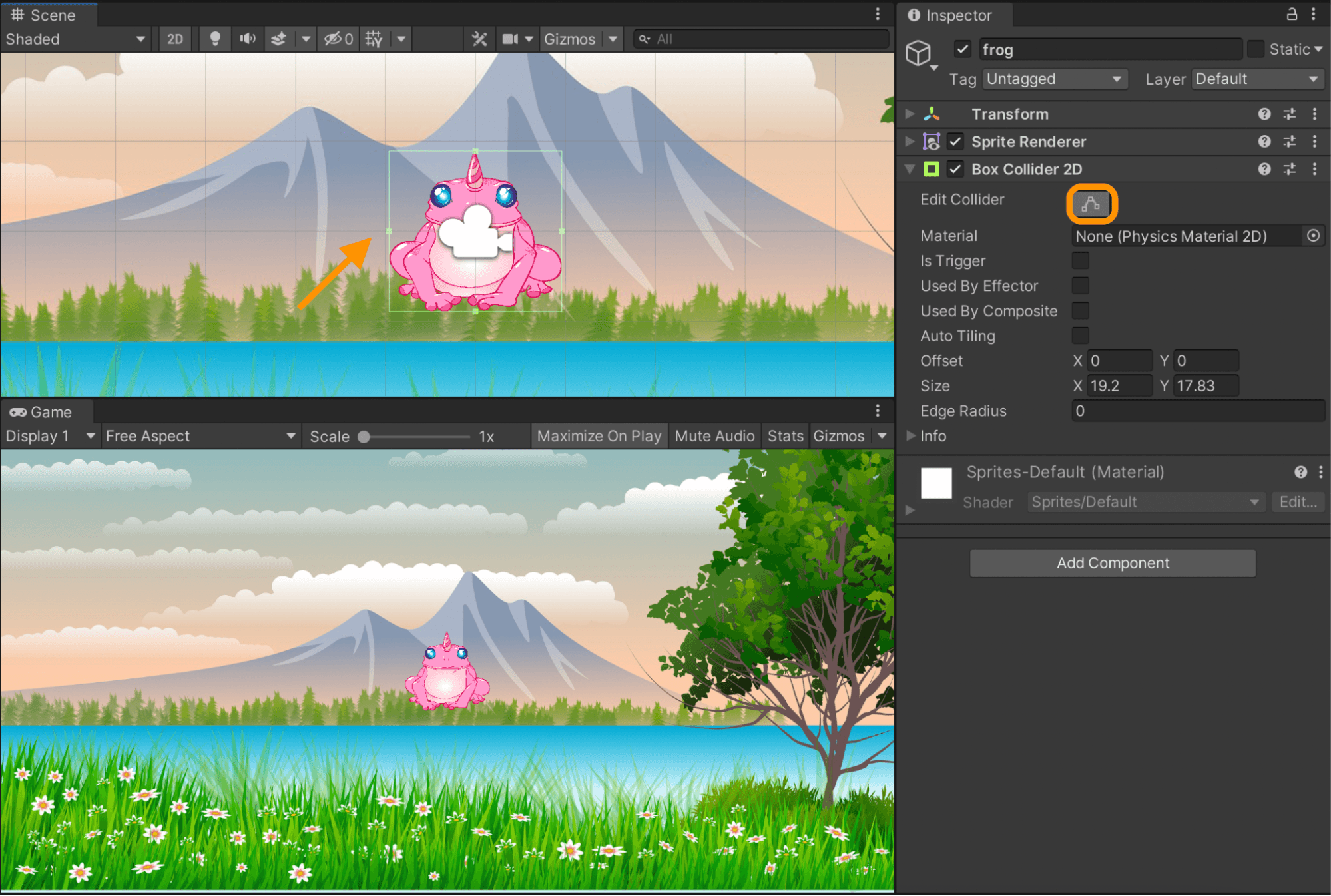Click the Transform component help icon
This screenshot has width=1331, height=896.
(1264, 114)
